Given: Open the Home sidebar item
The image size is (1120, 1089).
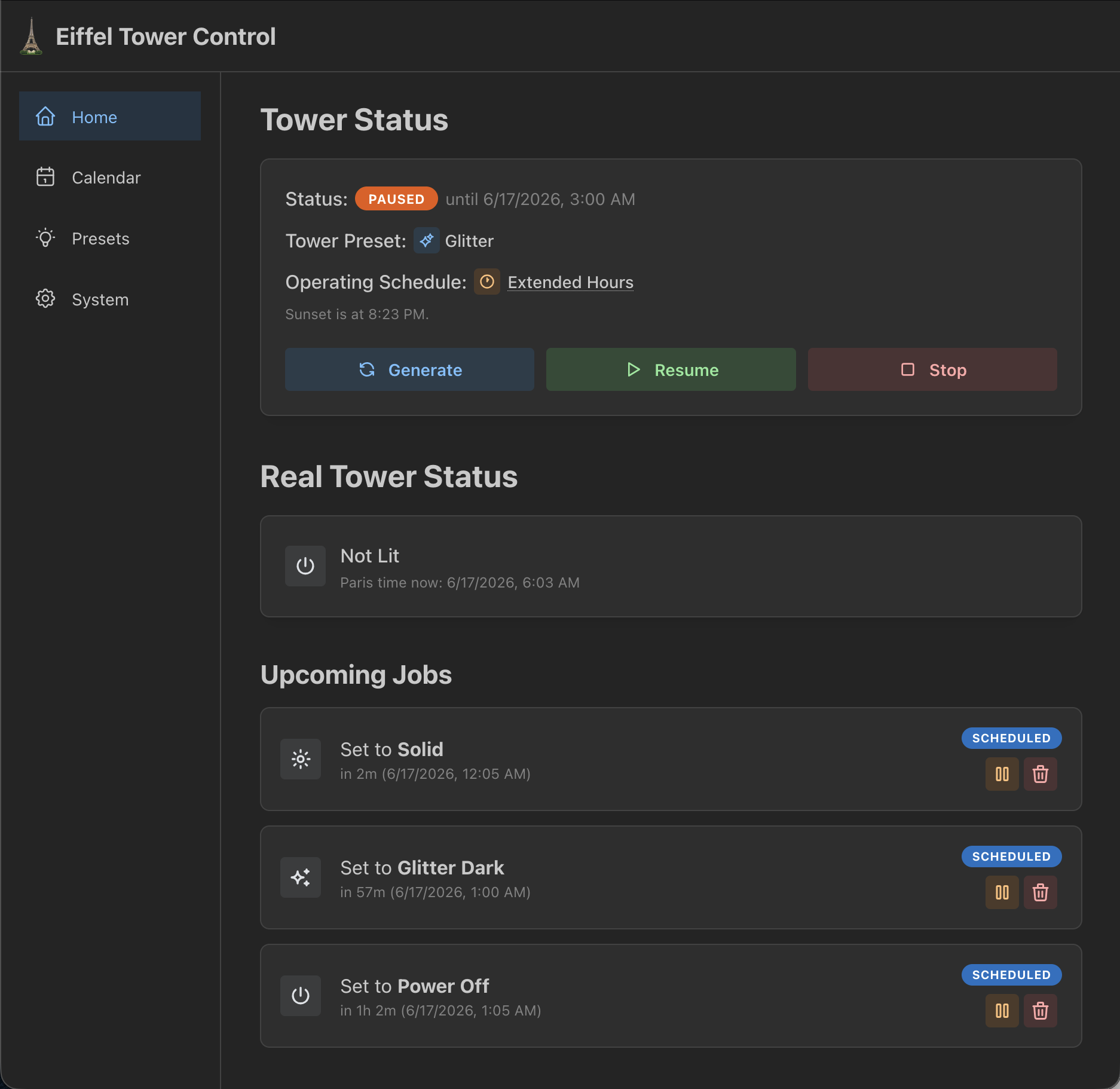Looking at the screenshot, I should coord(110,117).
